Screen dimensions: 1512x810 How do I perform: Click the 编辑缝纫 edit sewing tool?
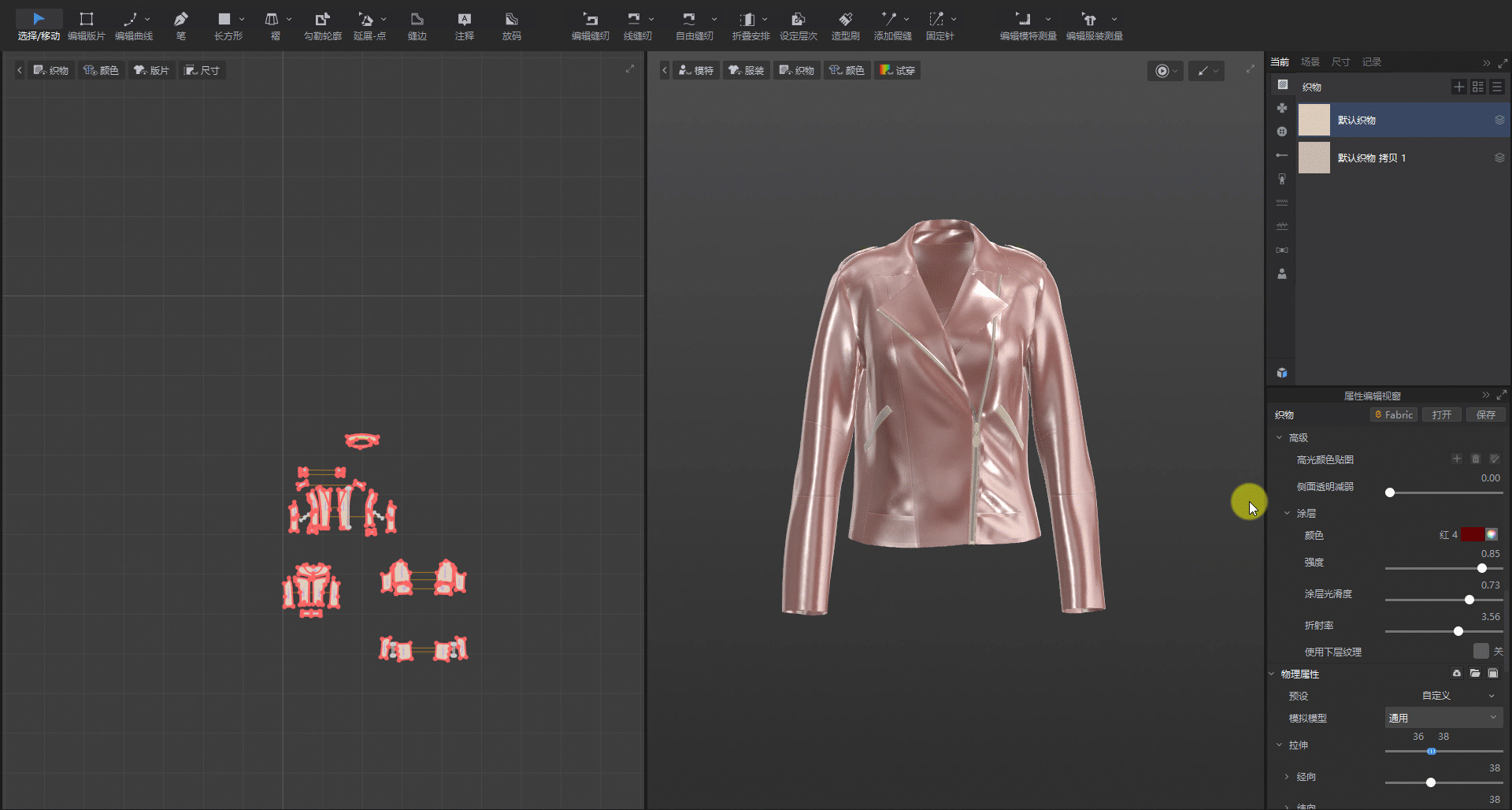tap(590, 25)
